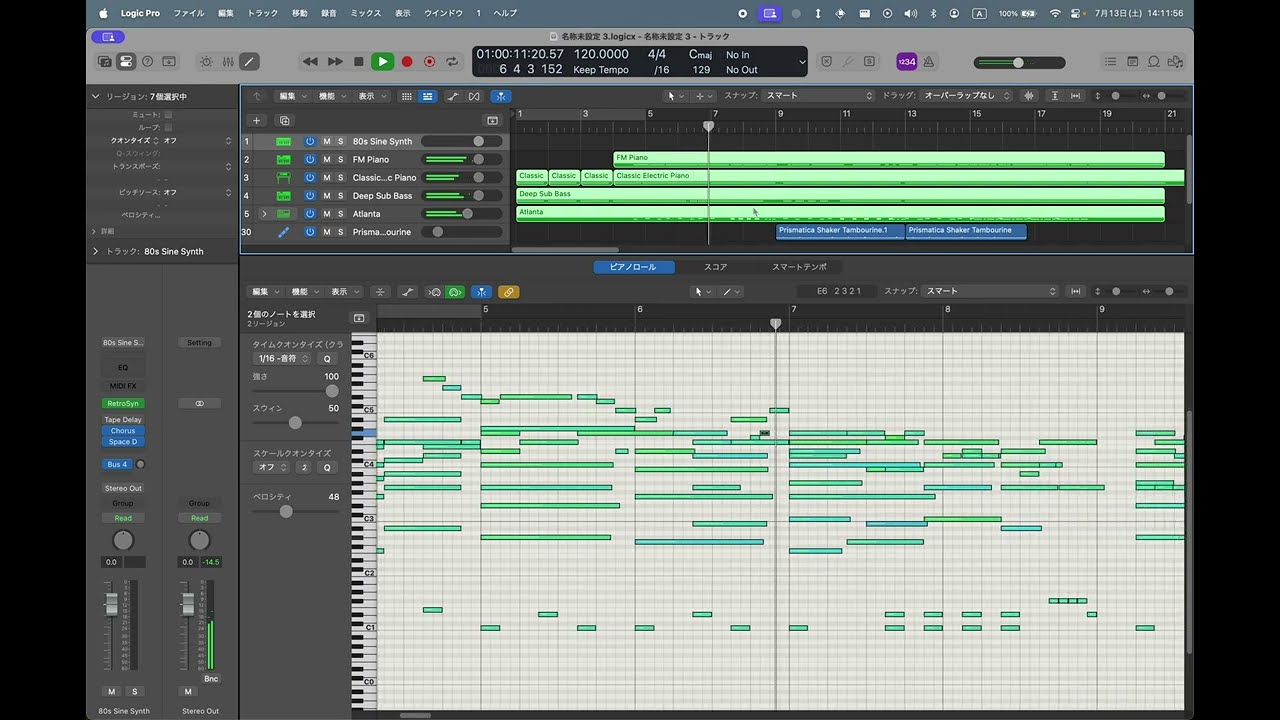Toggle the purple count-in 1234 button

(x=906, y=62)
